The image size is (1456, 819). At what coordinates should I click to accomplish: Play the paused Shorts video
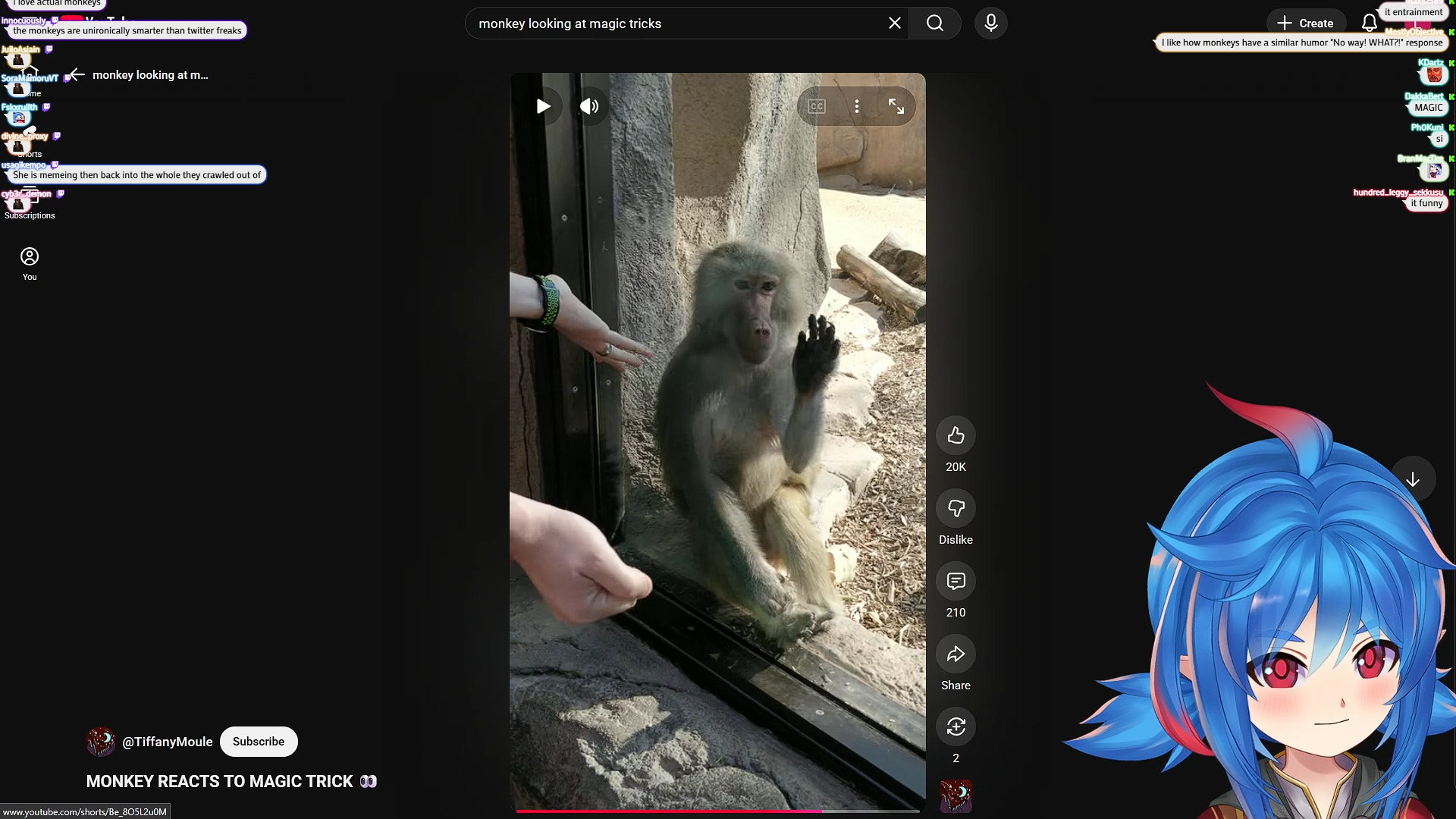coord(543,106)
